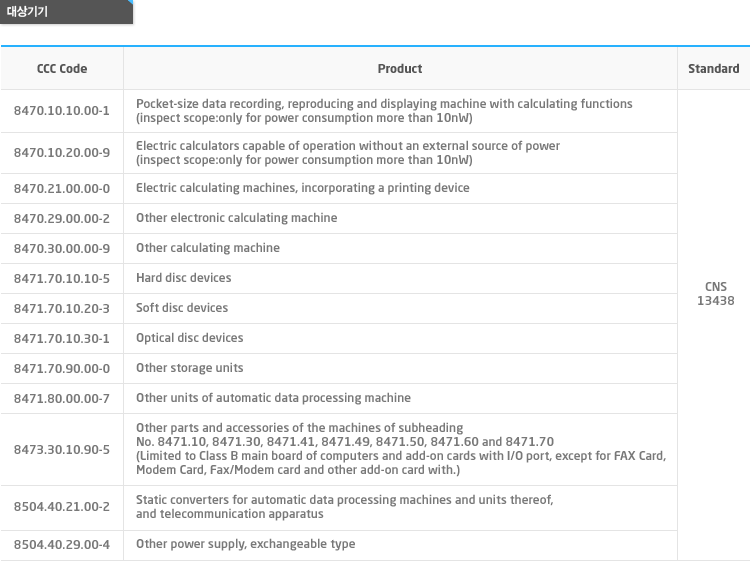The height and width of the screenshot is (561, 750).
Task: Select code 8470.10.20.00-9 cell
Action: coord(62,153)
